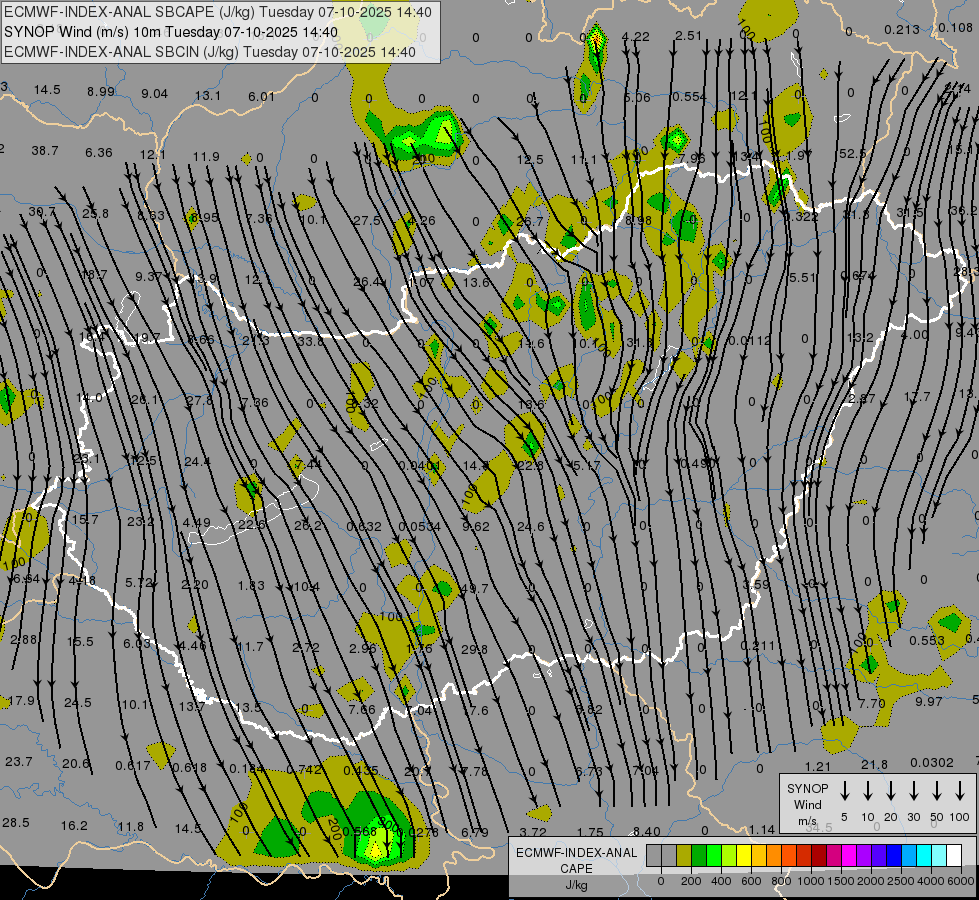The height and width of the screenshot is (900, 979).
Task: Select the white swatch in CAPE legend
Action: coord(954,856)
